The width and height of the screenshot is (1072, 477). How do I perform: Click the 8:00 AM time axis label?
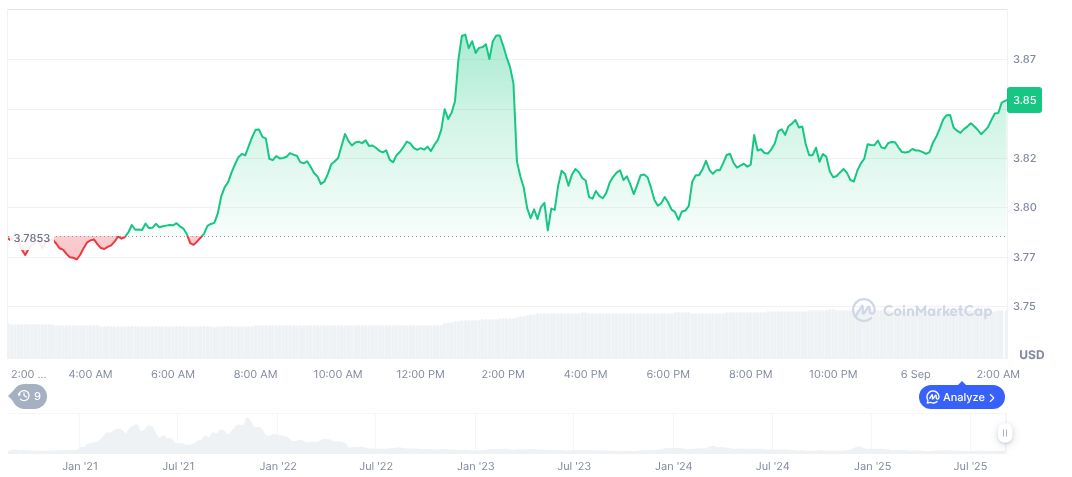click(x=255, y=374)
